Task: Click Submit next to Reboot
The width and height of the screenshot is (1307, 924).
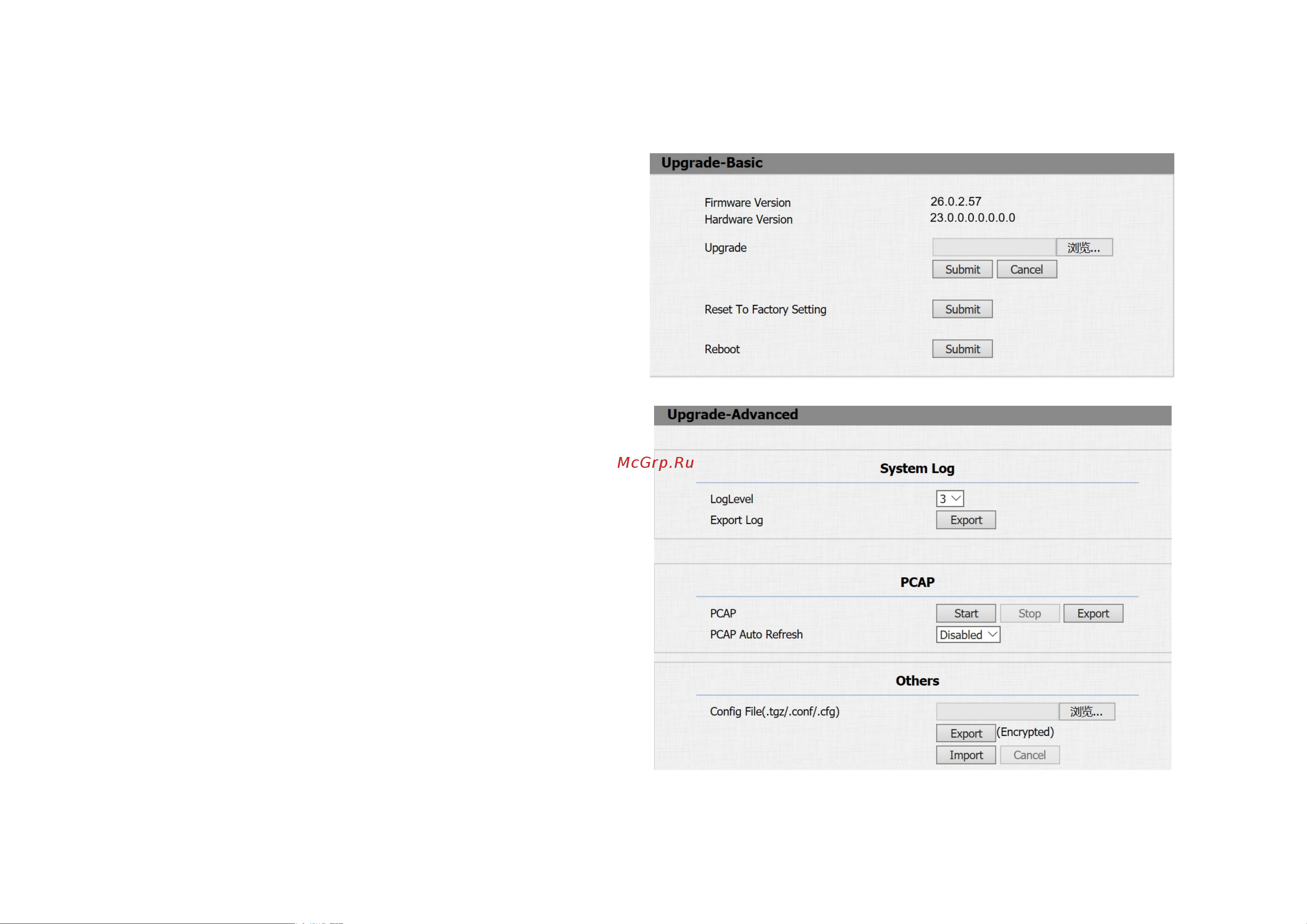Action: [962, 349]
